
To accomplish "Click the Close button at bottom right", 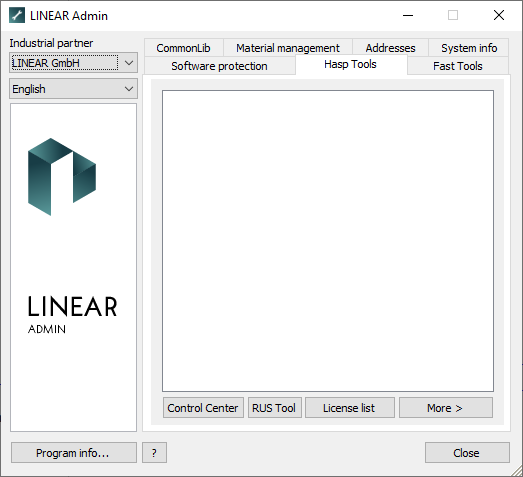I will 467,453.
